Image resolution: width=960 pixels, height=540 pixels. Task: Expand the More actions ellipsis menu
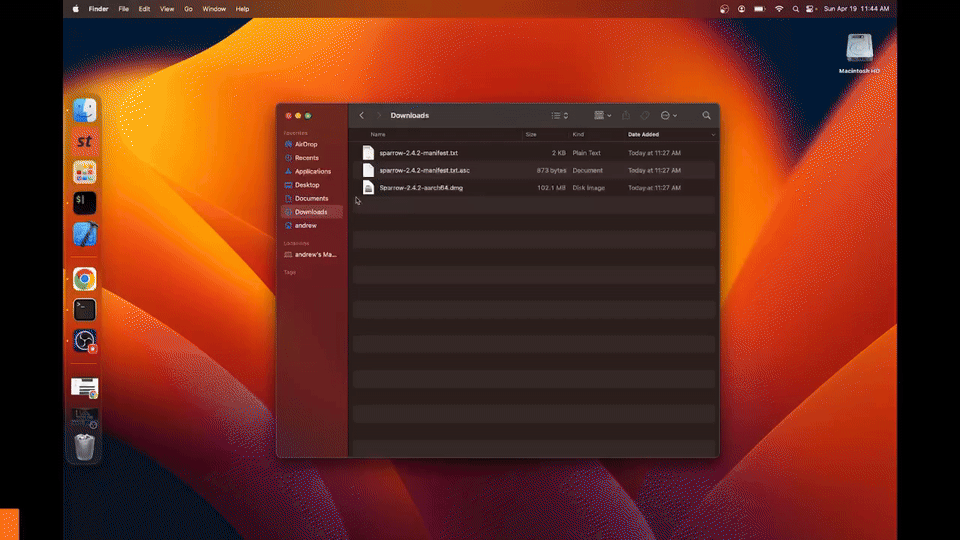(669, 116)
